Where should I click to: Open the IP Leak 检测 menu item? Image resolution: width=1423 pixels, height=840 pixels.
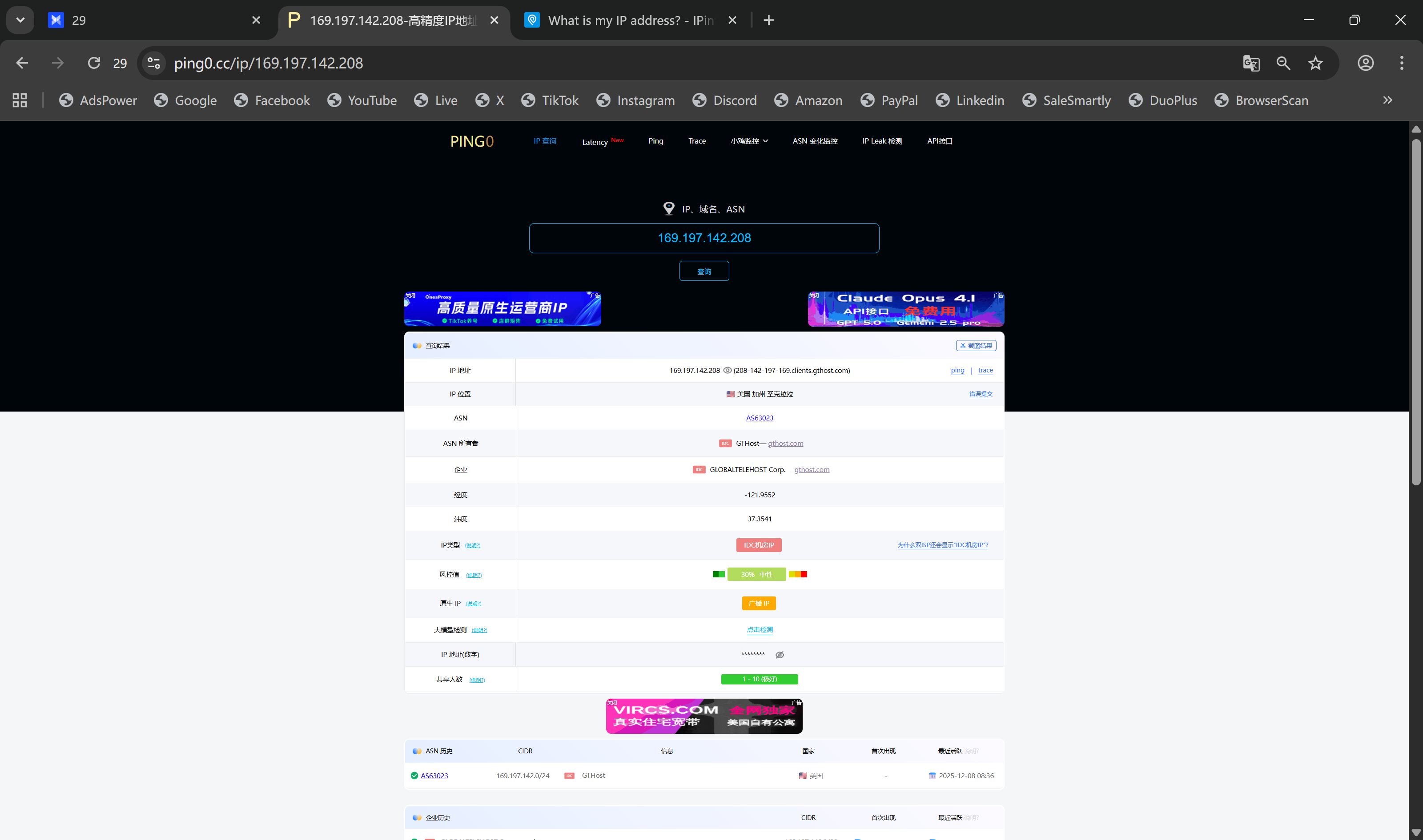point(882,141)
